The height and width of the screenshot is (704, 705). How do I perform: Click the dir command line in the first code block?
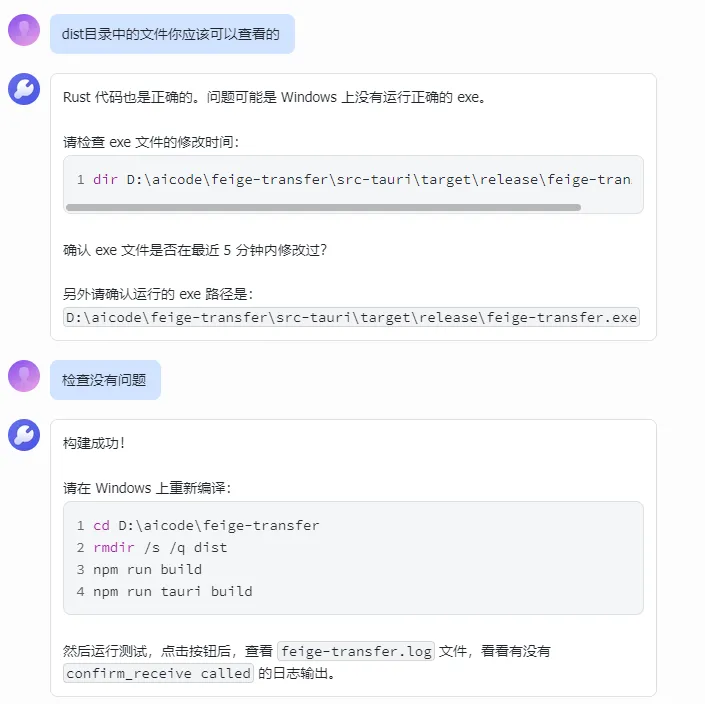[x=353, y=179]
